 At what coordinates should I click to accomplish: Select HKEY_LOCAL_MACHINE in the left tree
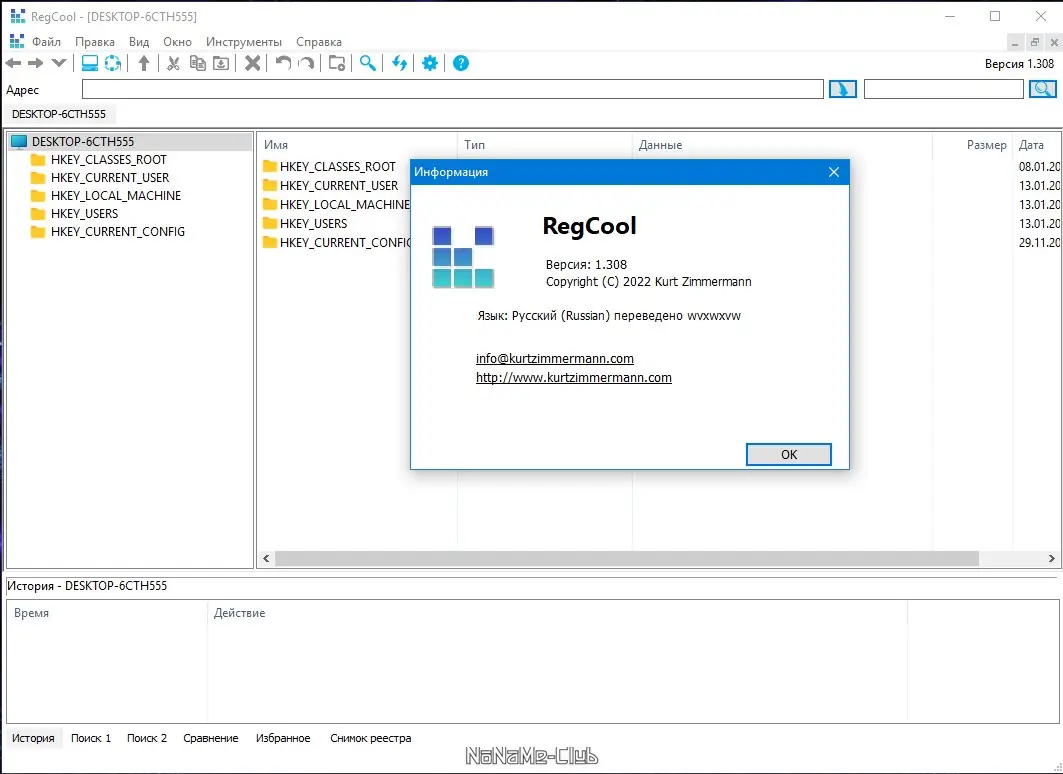[x=116, y=196]
